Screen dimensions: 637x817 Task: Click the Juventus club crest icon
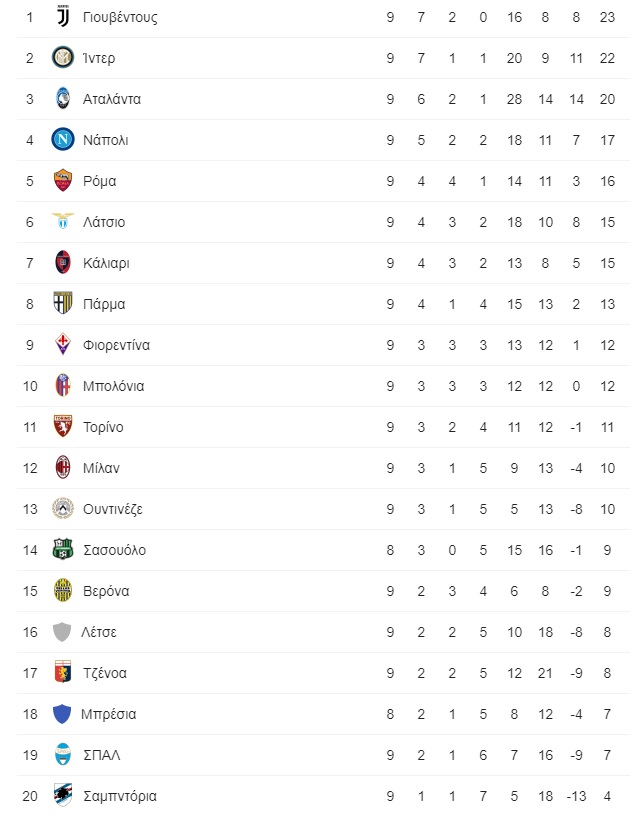coord(63,17)
